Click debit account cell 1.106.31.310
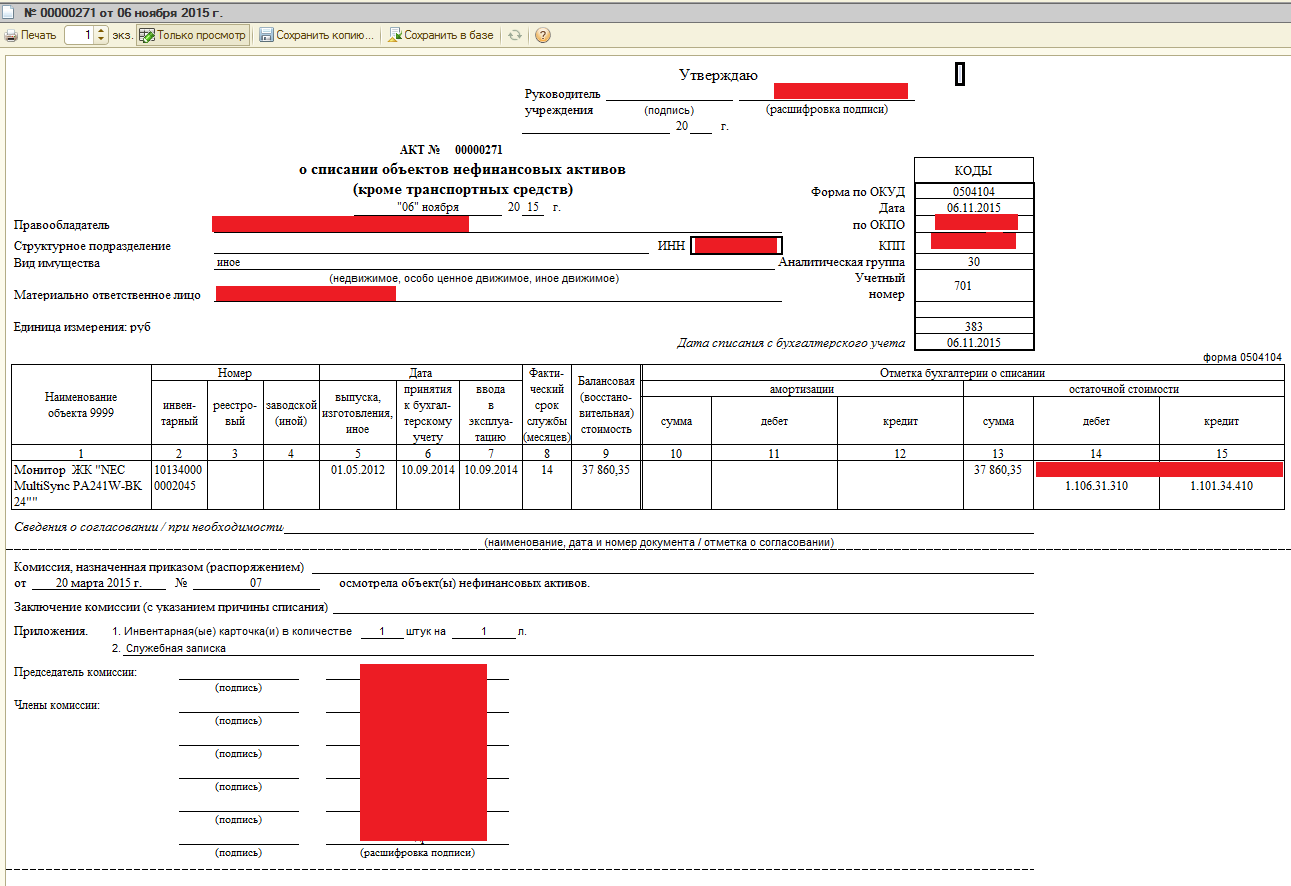Screen dimensions: 1291x886 [x=1097, y=486]
